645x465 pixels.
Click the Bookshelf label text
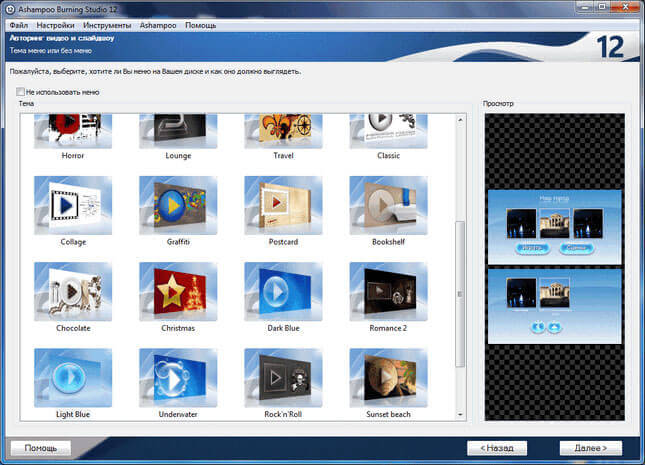click(388, 242)
